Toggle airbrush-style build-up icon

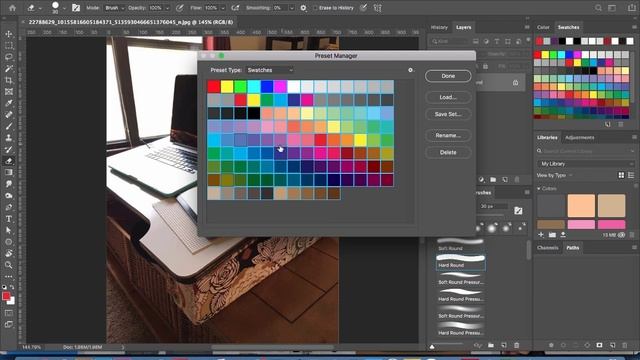click(x=235, y=8)
